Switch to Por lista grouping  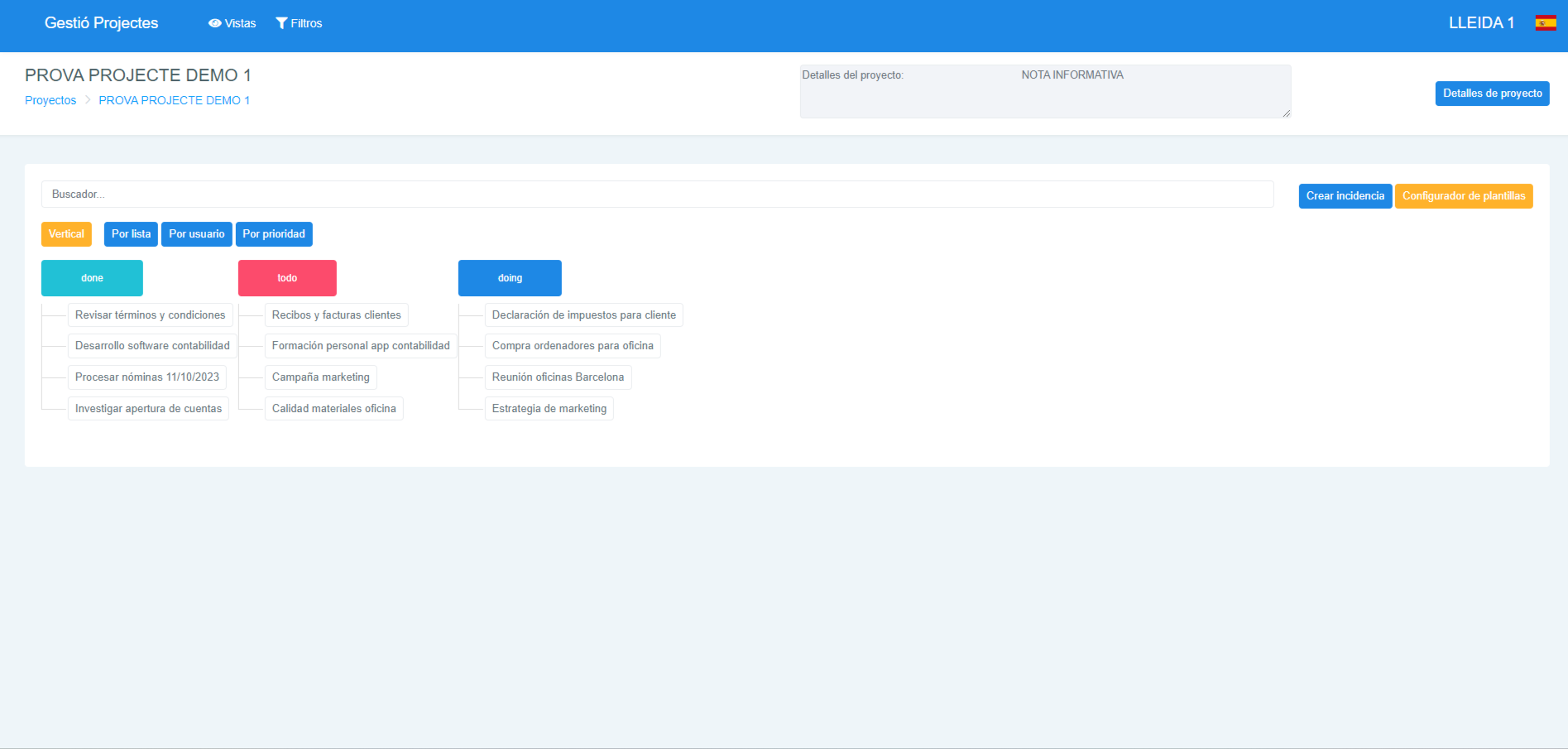point(130,234)
